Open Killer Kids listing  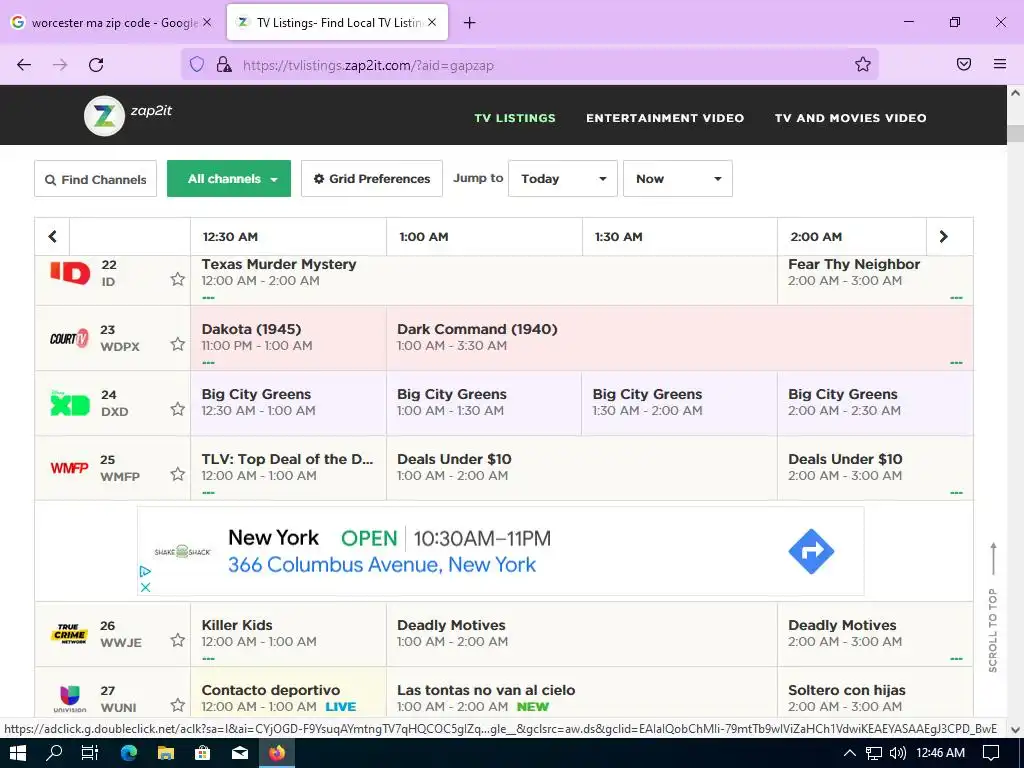point(289,633)
